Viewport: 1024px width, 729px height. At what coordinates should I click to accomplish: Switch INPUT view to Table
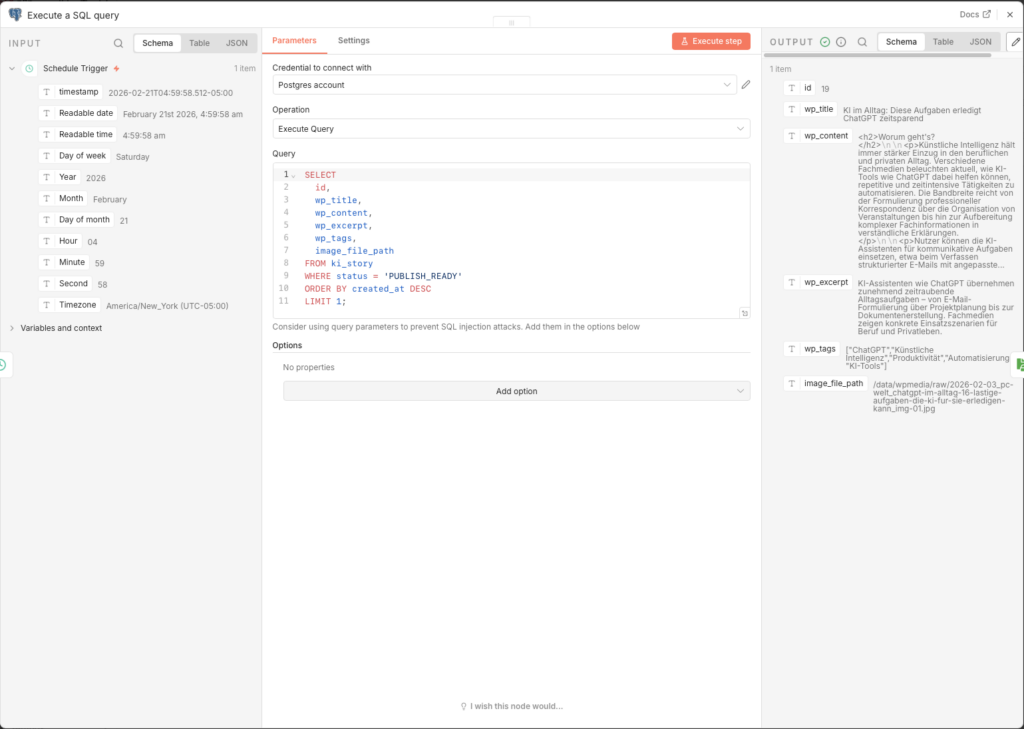[x=199, y=43]
